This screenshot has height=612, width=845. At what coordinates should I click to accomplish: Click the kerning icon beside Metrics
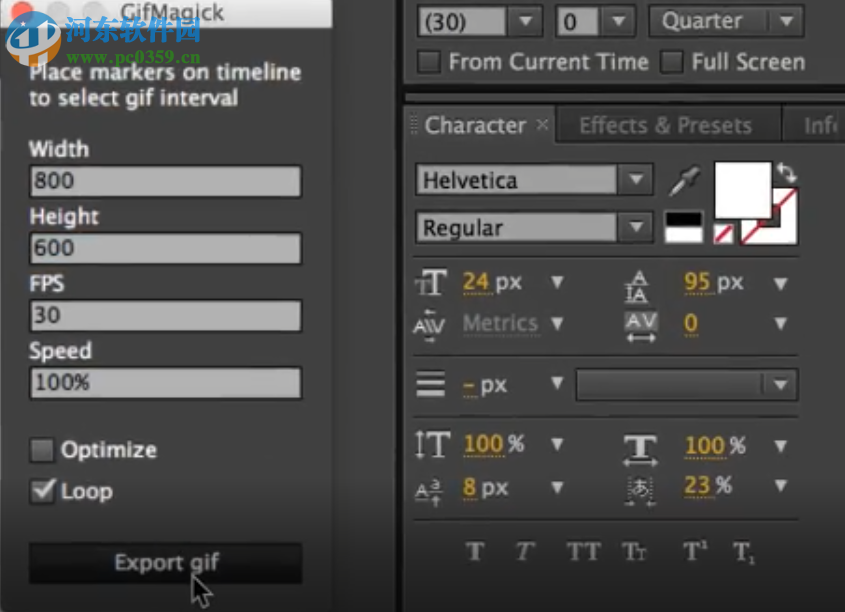point(429,325)
